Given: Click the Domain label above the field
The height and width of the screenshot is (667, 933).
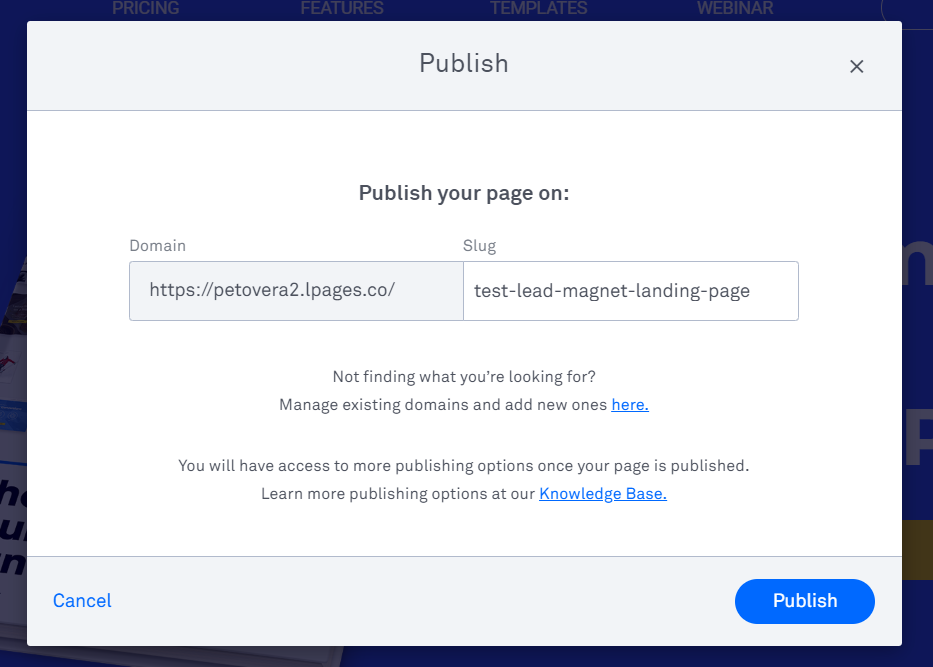Looking at the screenshot, I should 157,246.
